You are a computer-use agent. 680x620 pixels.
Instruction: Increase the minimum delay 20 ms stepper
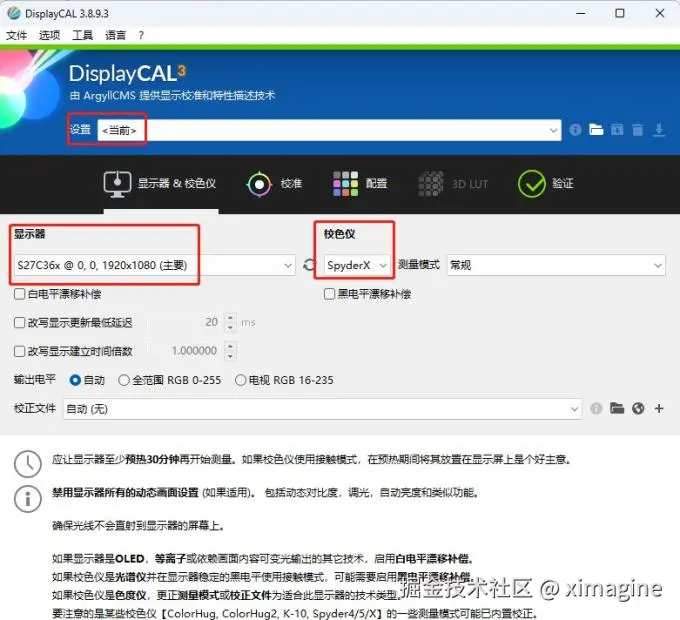(230, 317)
